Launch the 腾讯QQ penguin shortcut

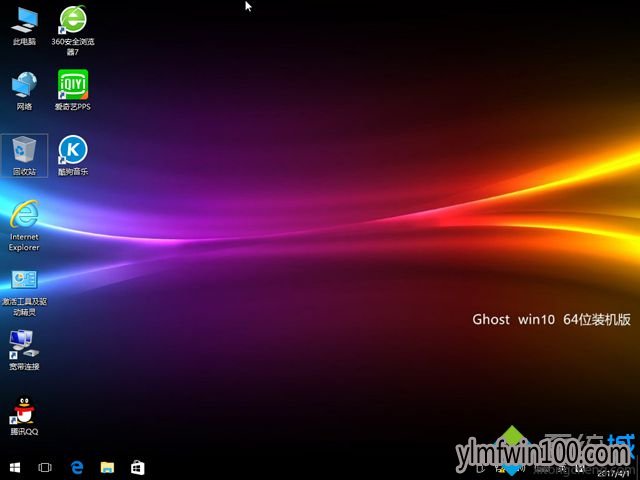(24, 416)
